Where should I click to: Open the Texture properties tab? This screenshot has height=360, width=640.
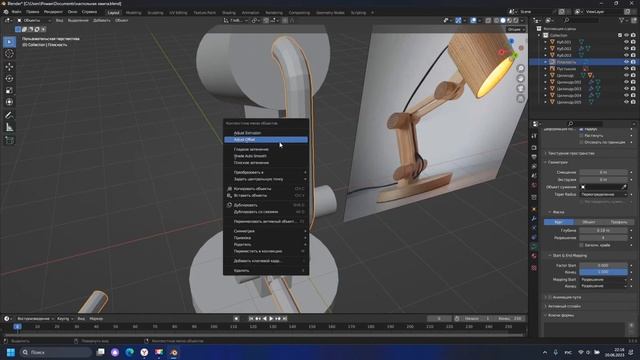tap(534, 268)
